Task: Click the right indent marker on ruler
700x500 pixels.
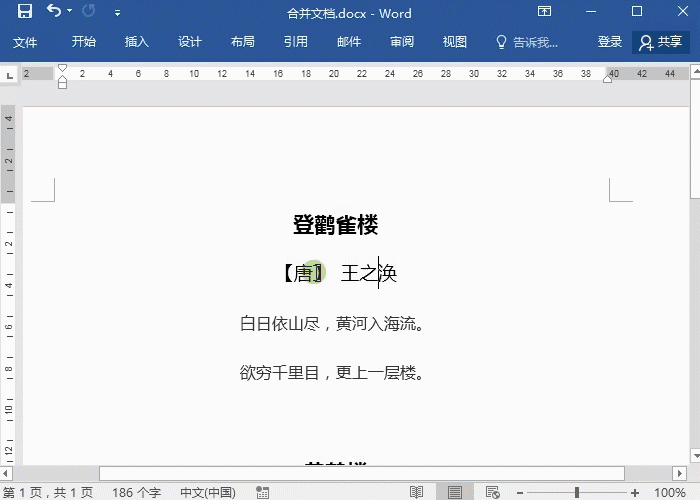Action: click(x=607, y=79)
